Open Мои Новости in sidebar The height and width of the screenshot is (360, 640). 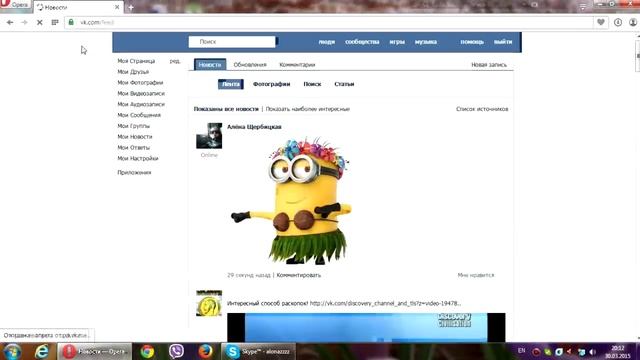pyautogui.click(x=135, y=137)
